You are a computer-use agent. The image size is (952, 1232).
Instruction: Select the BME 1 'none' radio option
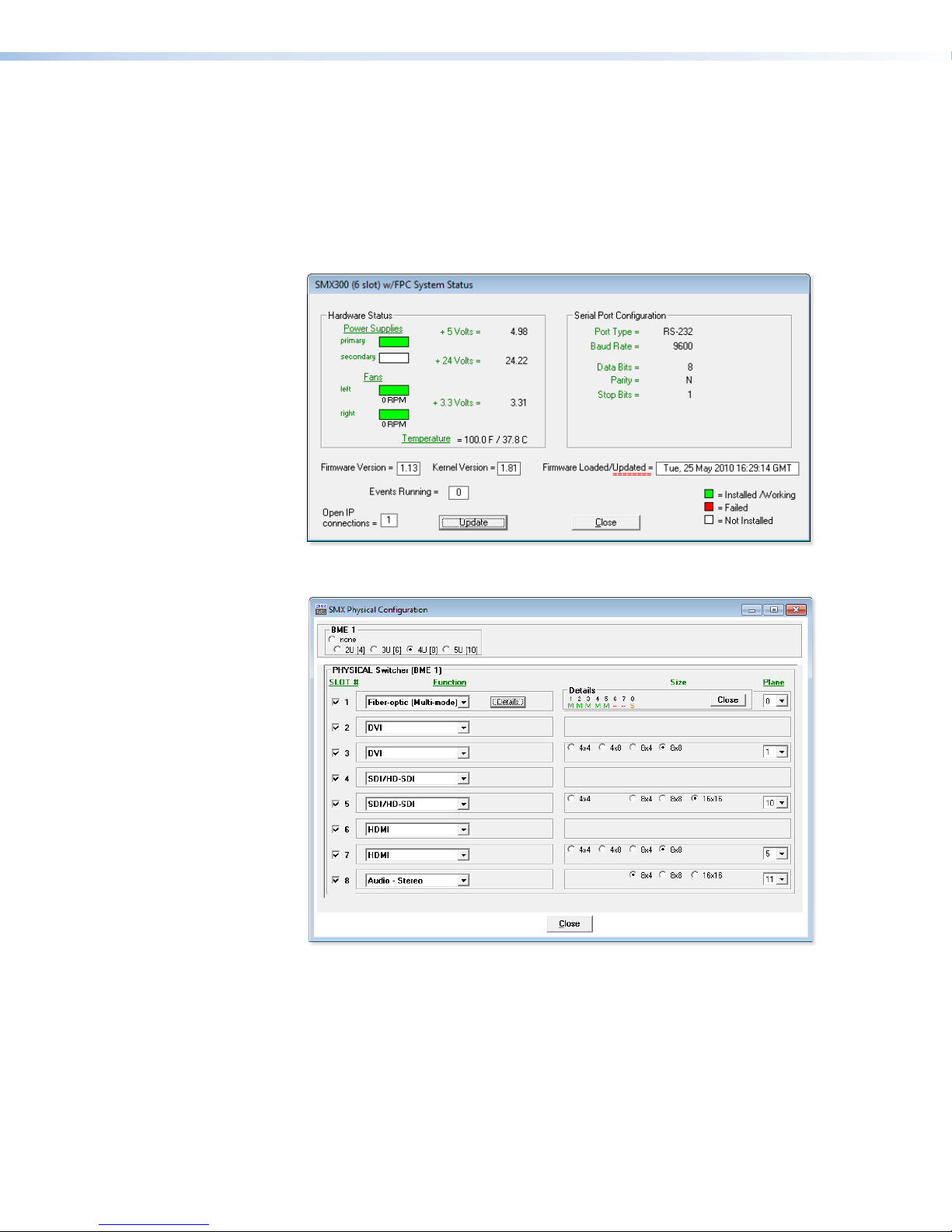coord(333,640)
